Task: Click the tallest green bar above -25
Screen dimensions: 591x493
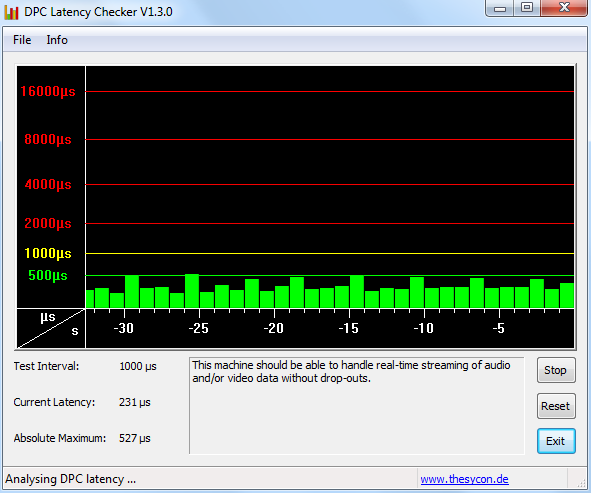Action: click(x=192, y=291)
